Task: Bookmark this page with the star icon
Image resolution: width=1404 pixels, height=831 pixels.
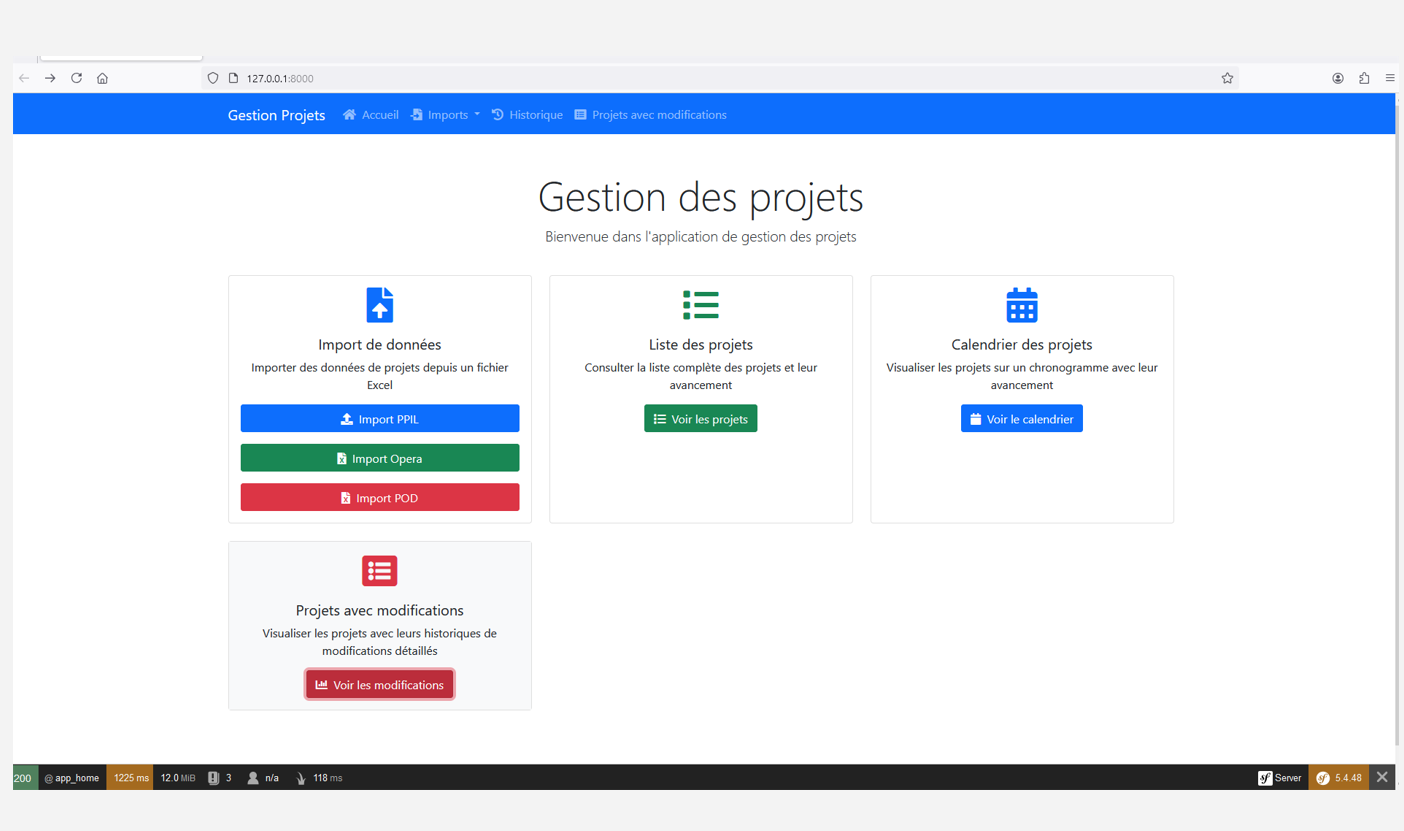Action: 1227,78
